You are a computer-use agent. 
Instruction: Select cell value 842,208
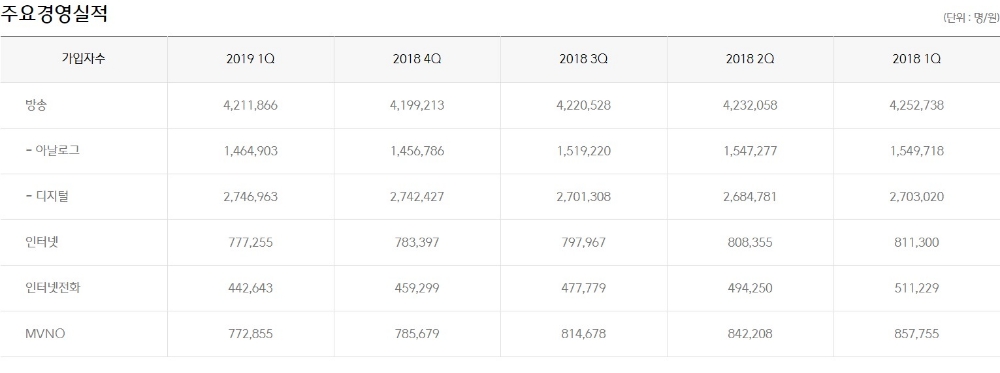click(x=750, y=333)
